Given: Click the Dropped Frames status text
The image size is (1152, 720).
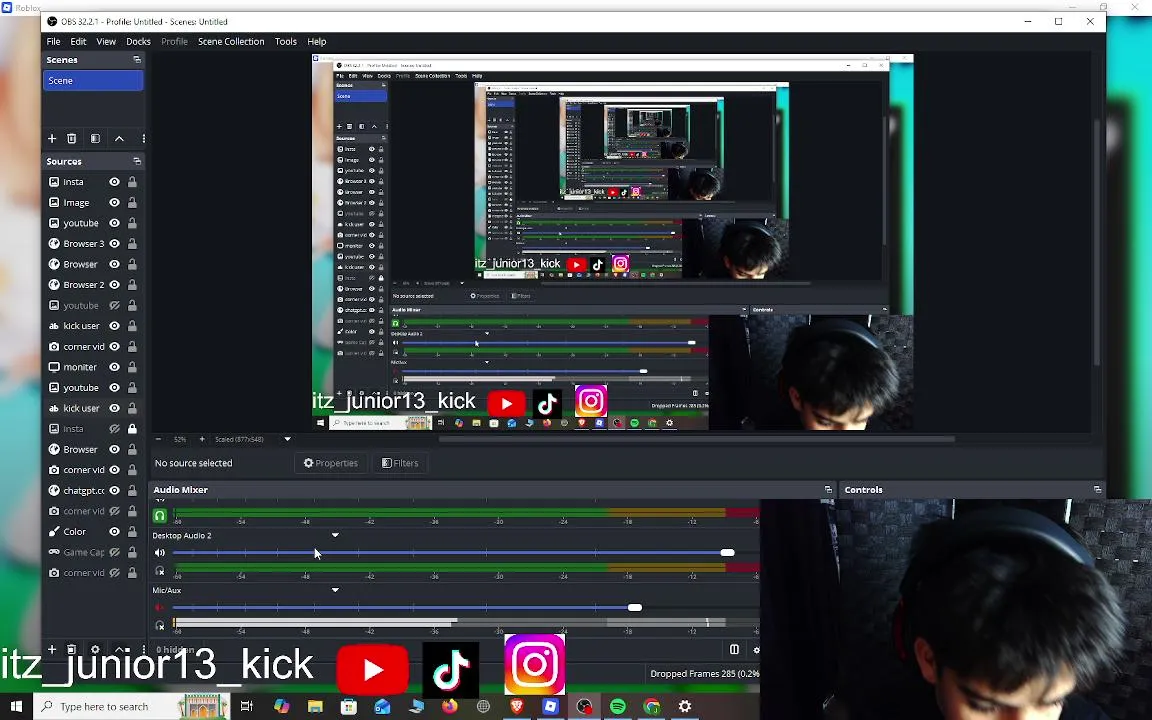Looking at the screenshot, I should coord(705,673).
